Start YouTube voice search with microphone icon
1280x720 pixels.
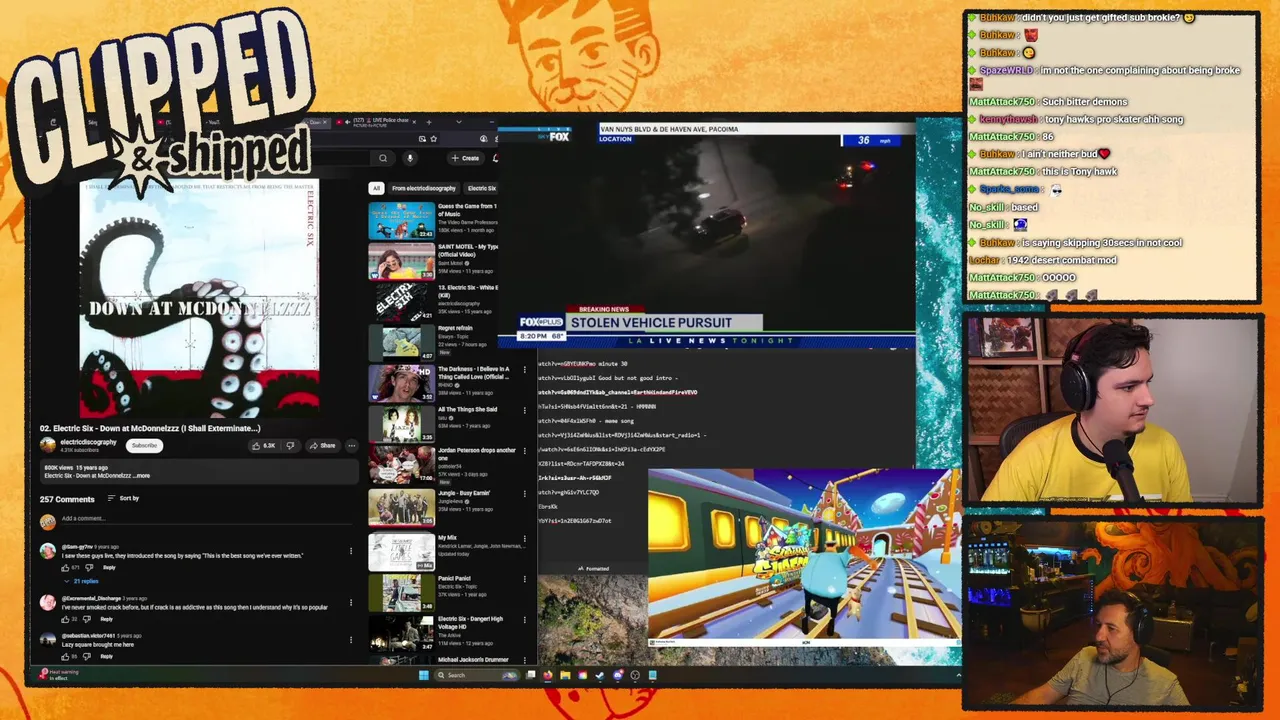click(409, 158)
